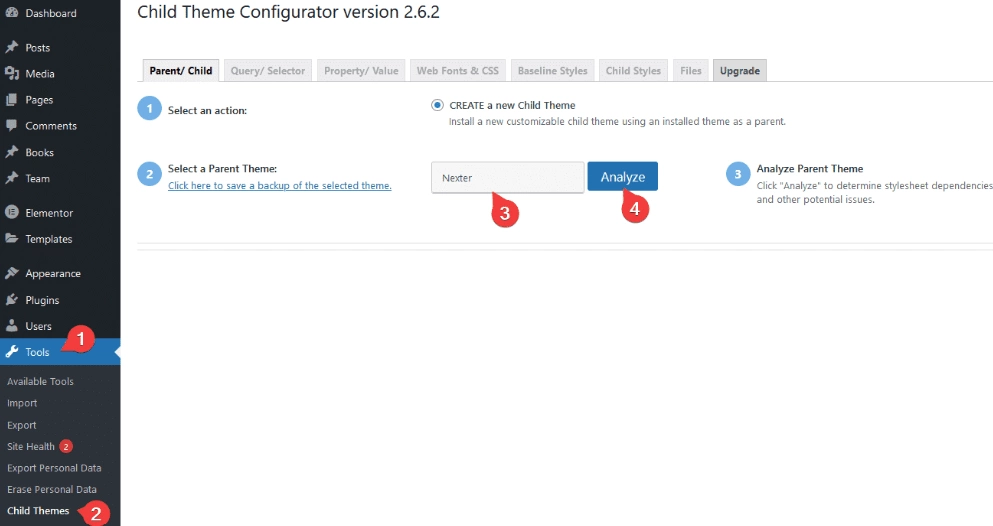Image resolution: width=993 pixels, height=526 pixels.
Task: Open the Templates menu label
Action: pyautogui.click(x=49, y=239)
